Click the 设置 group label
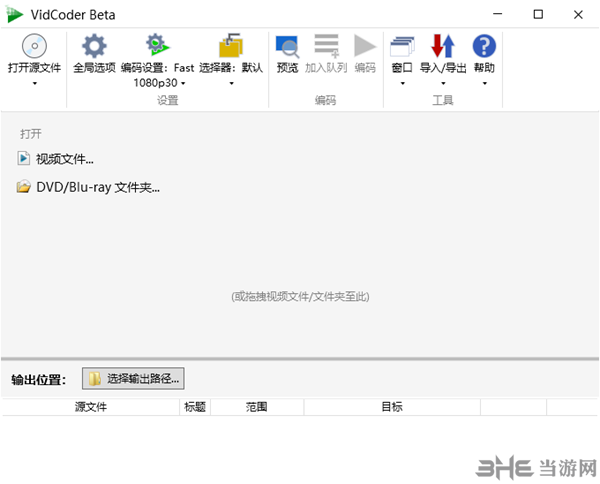The height and width of the screenshot is (484, 600). pos(168,100)
